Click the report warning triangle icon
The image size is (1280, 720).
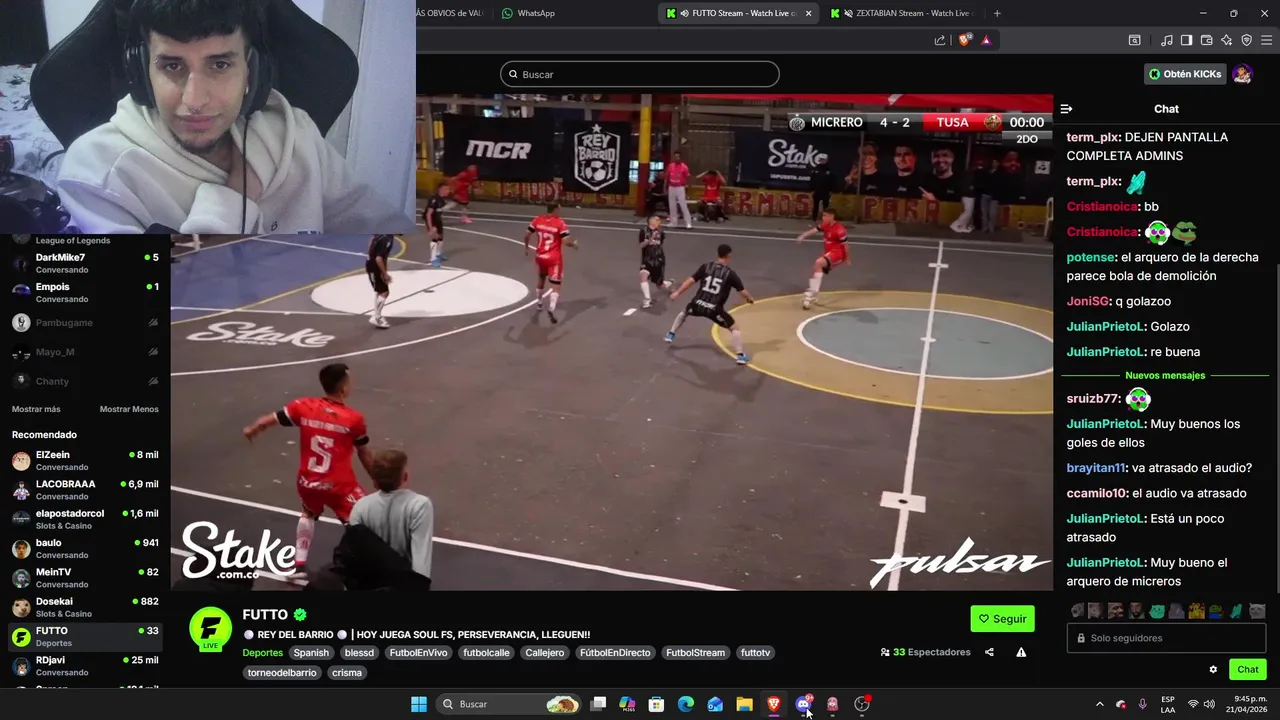(1021, 652)
